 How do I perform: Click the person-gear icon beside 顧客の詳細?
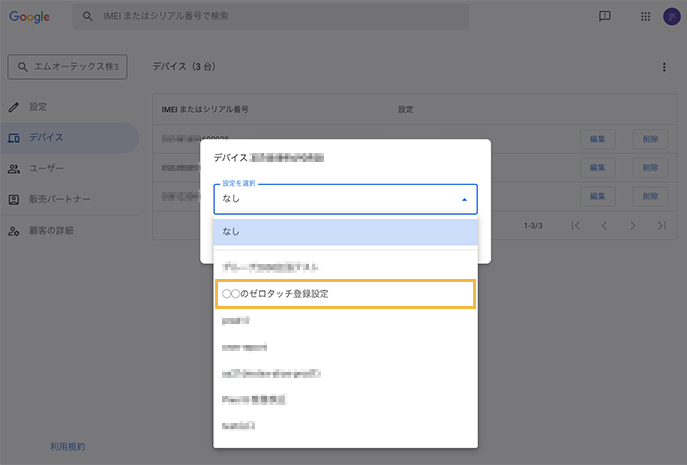click(14, 231)
